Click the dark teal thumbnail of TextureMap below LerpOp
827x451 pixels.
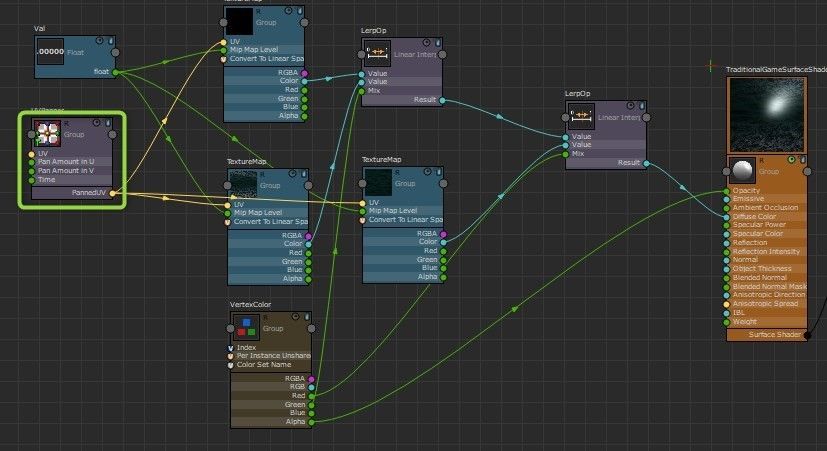click(x=379, y=183)
